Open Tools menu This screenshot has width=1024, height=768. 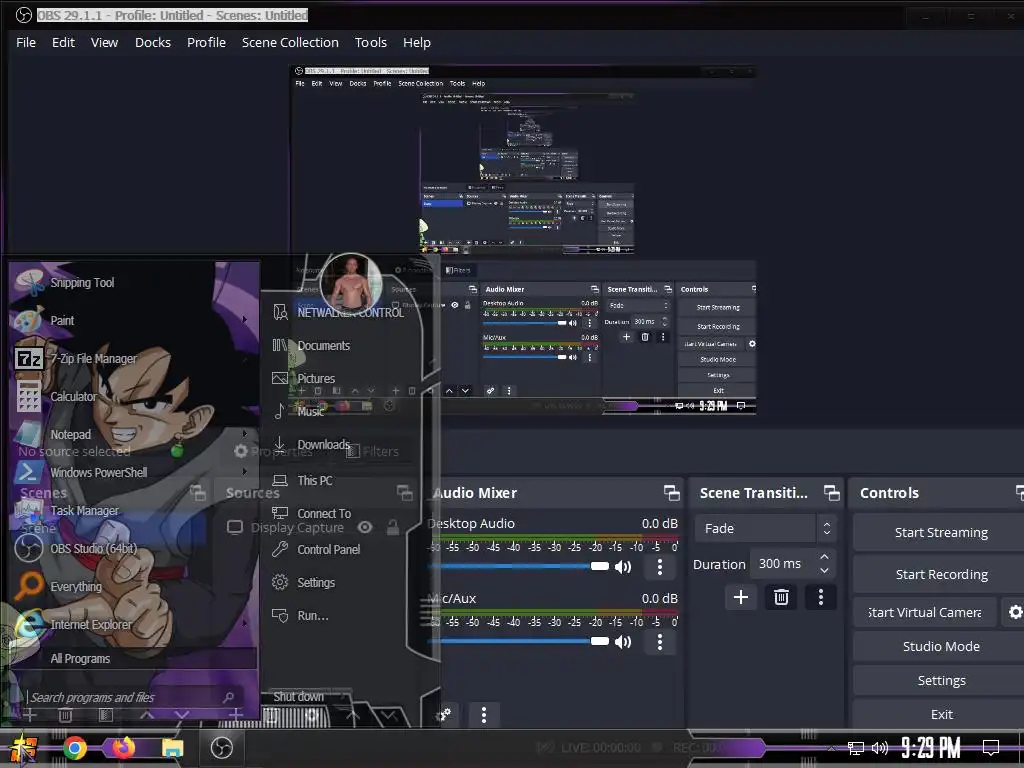point(371,42)
